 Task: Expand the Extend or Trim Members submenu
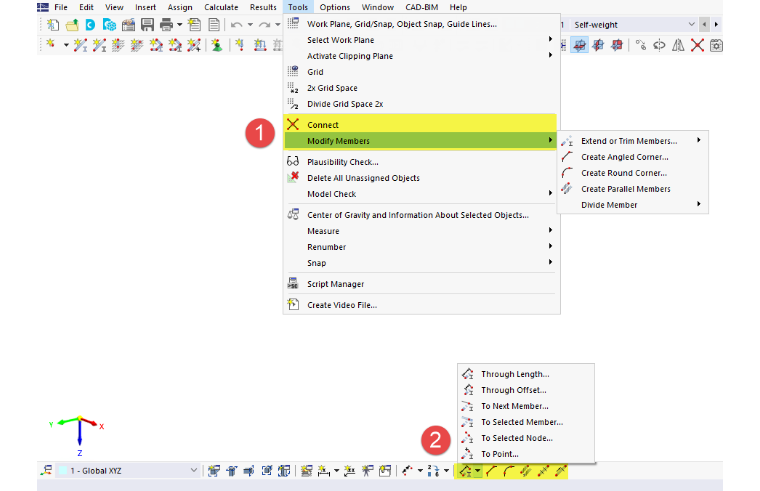coord(632,141)
